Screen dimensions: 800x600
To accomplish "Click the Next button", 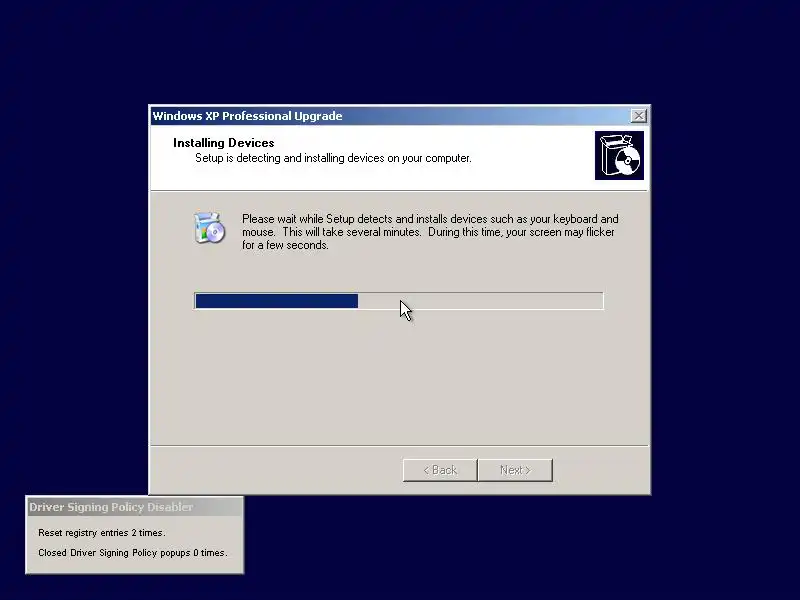I will click(x=515, y=470).
